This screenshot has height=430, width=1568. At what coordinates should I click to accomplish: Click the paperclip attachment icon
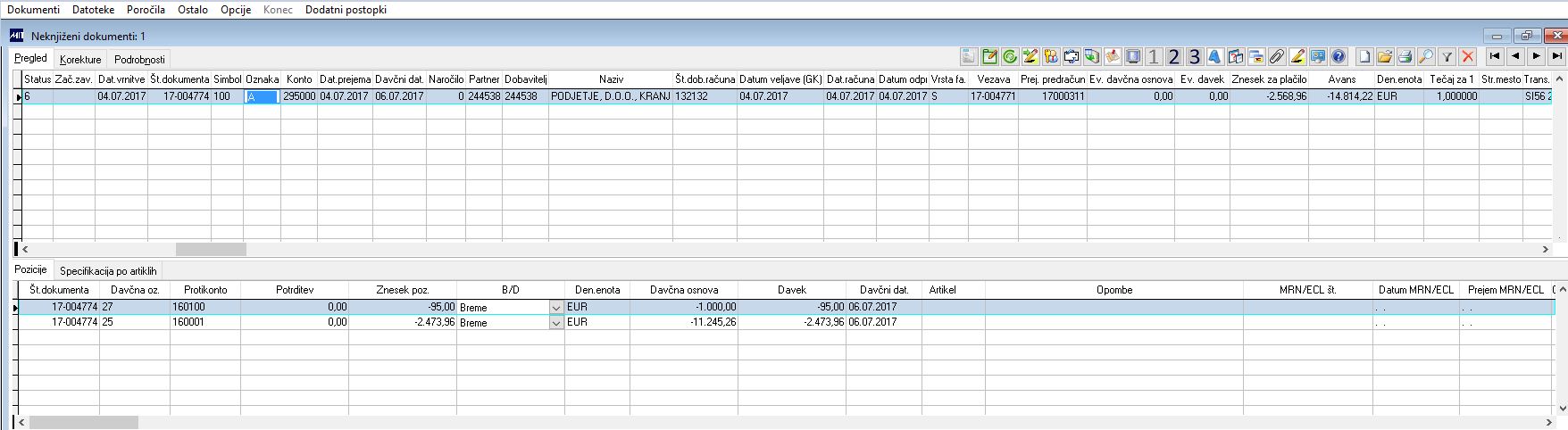pyautogui.click(x=1277, y=57)
